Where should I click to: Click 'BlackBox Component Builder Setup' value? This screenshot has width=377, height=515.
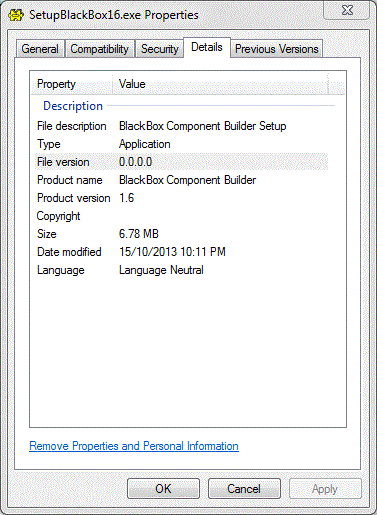pos(202,126)
